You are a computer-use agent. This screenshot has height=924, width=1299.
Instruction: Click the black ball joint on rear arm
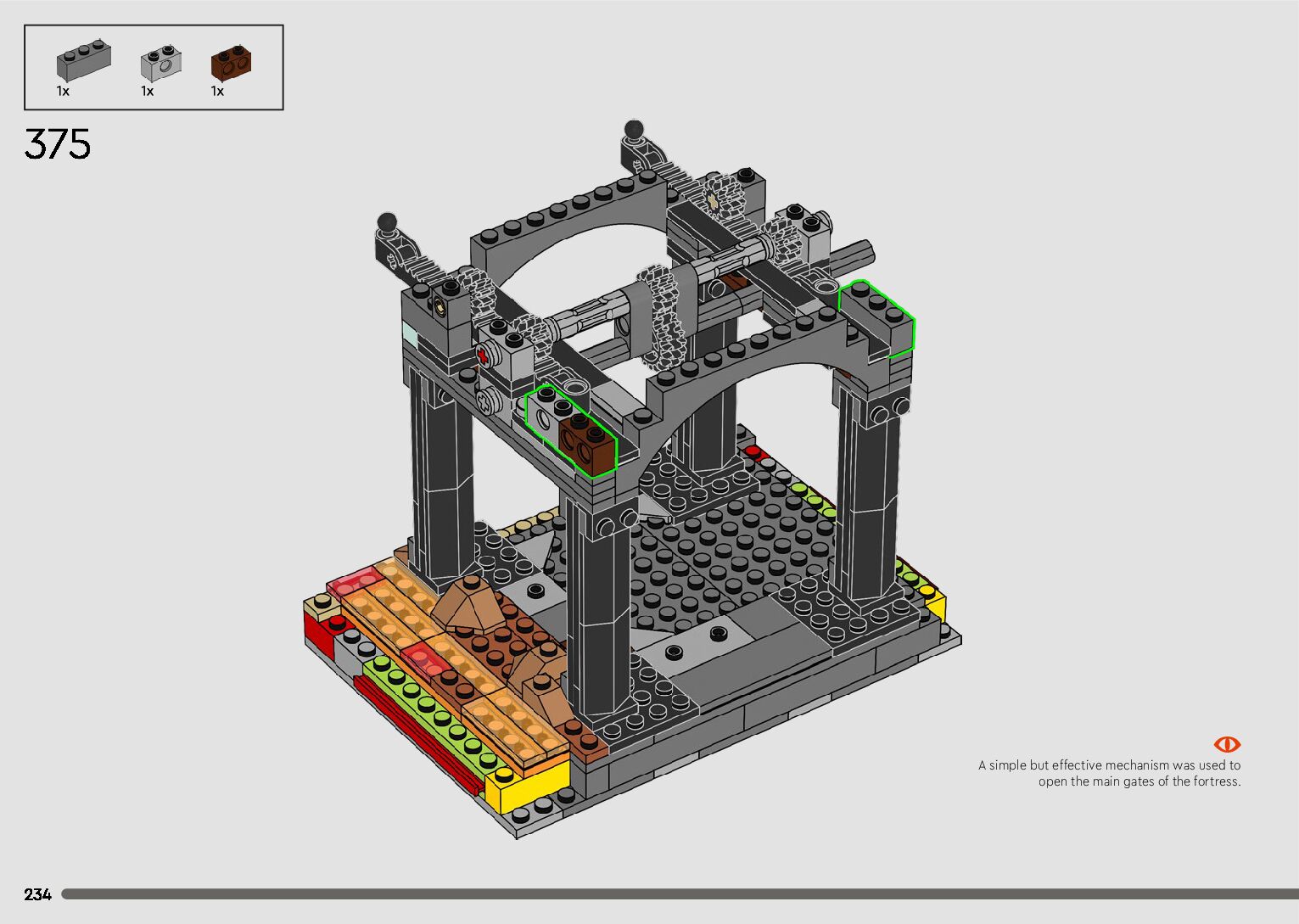coord(634,130)
